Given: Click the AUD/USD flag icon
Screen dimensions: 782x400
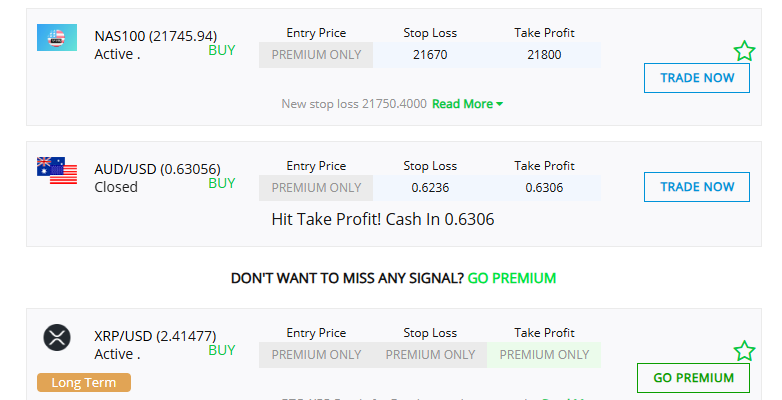Looking at the screenshot, I should pyautogui.click(x=57, y=170).
